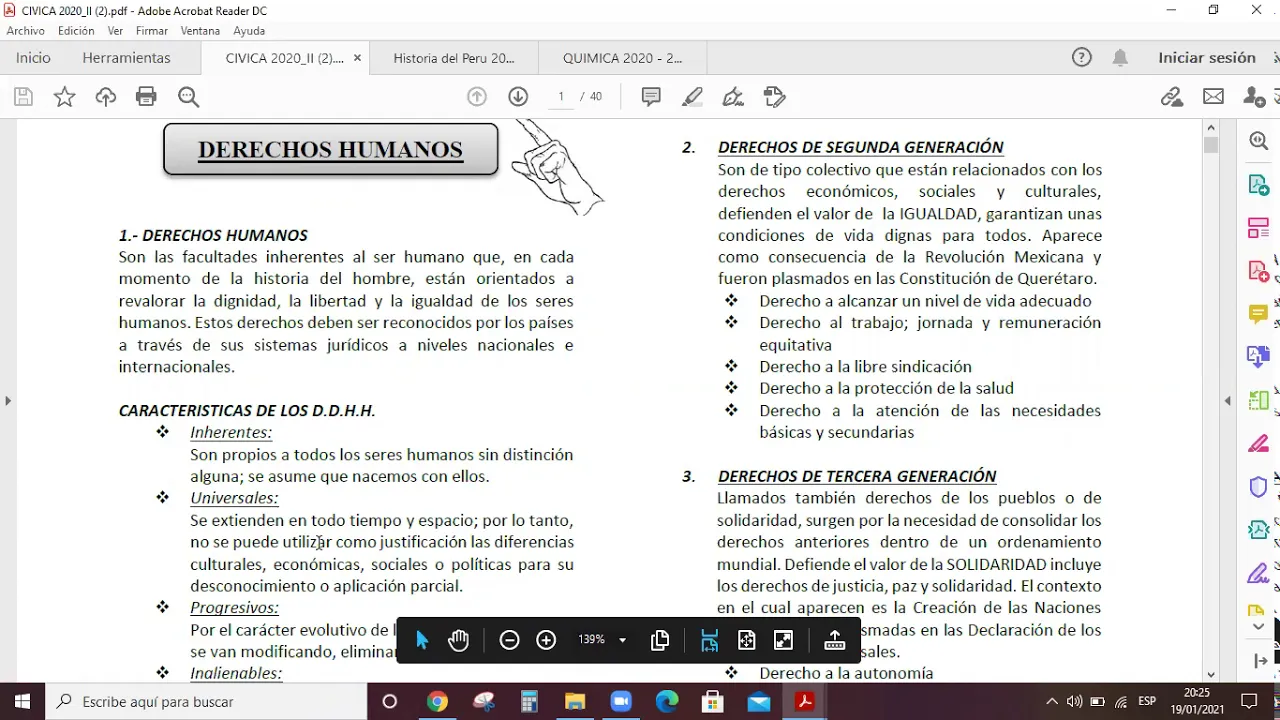Share a link with the chain icon
This screenshot has width=1280, height=720.
pos(1172,97)
